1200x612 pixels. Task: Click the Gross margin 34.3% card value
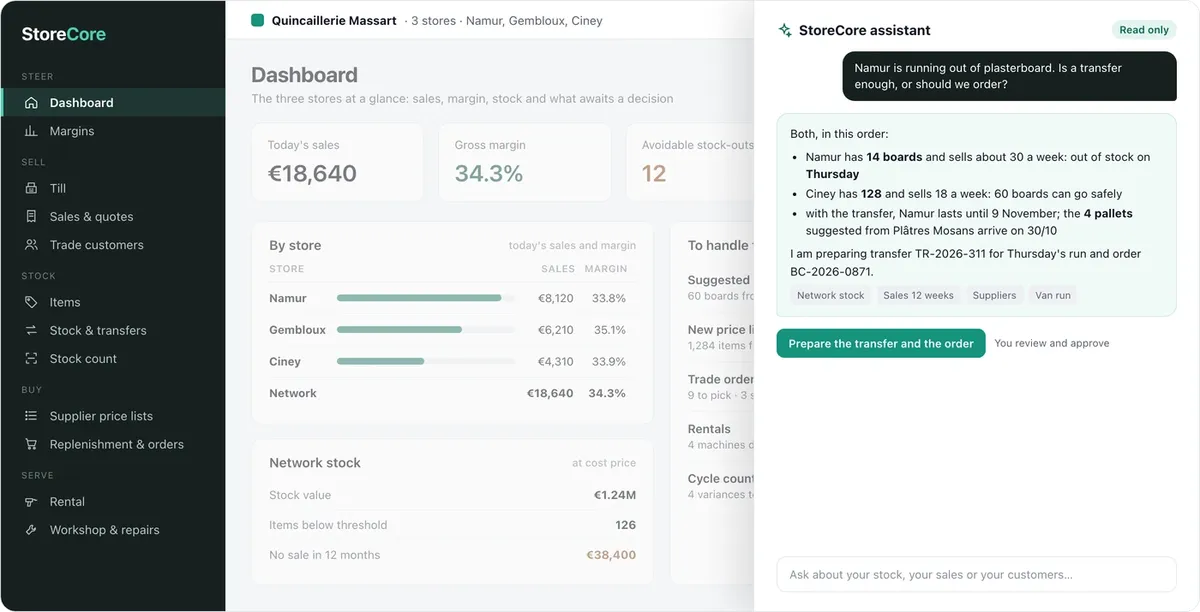[489, 173]
